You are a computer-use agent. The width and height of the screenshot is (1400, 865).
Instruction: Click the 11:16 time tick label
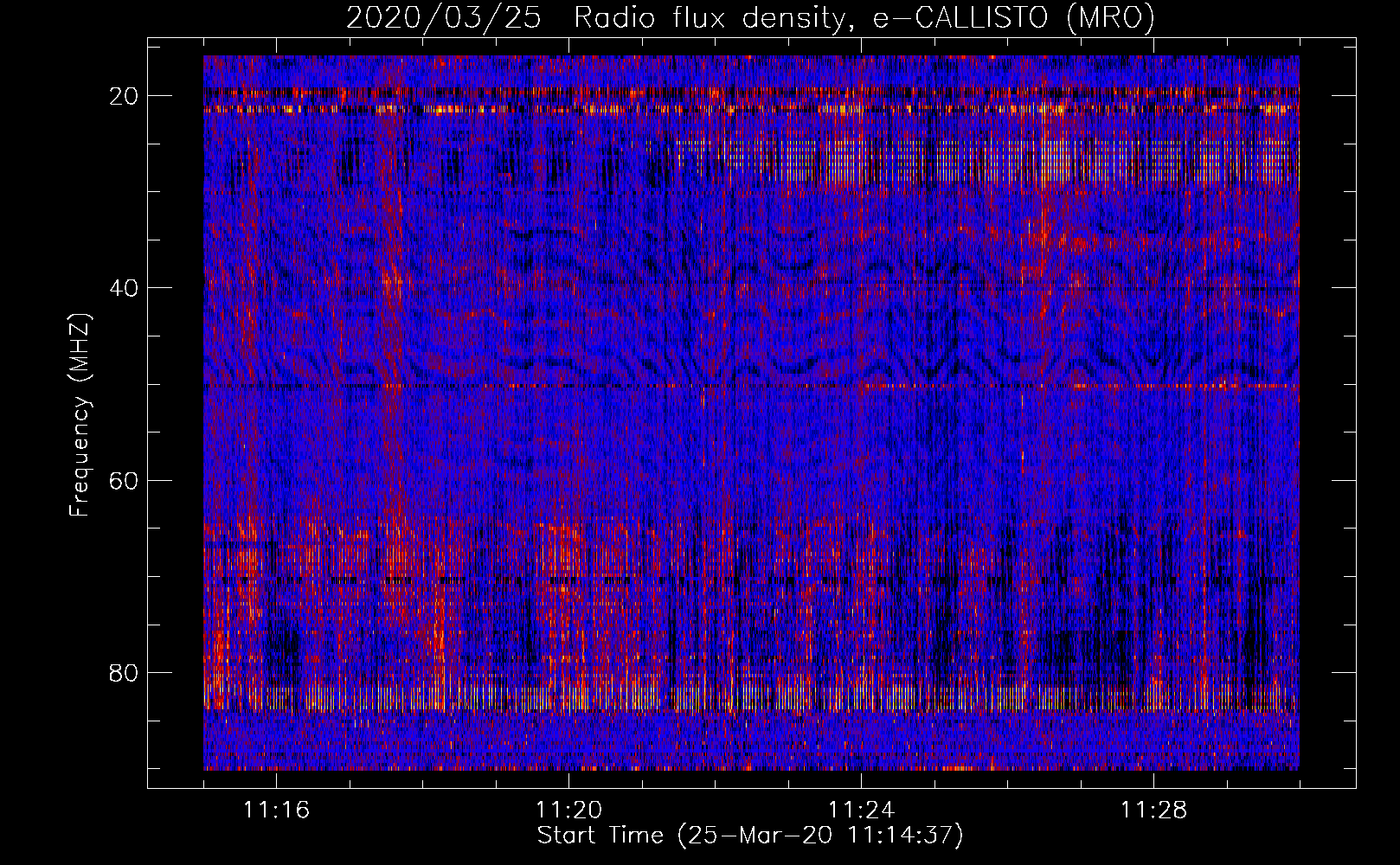(x=276, y=811)
